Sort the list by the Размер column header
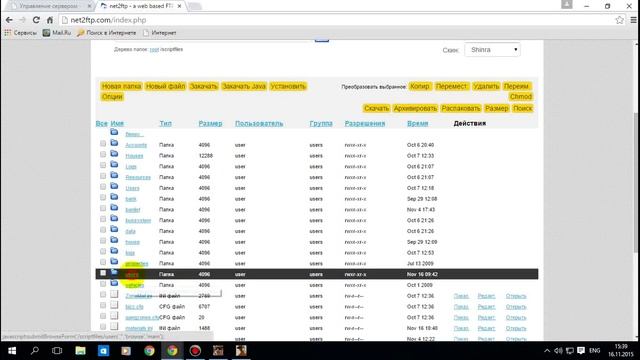 [210, 123]
